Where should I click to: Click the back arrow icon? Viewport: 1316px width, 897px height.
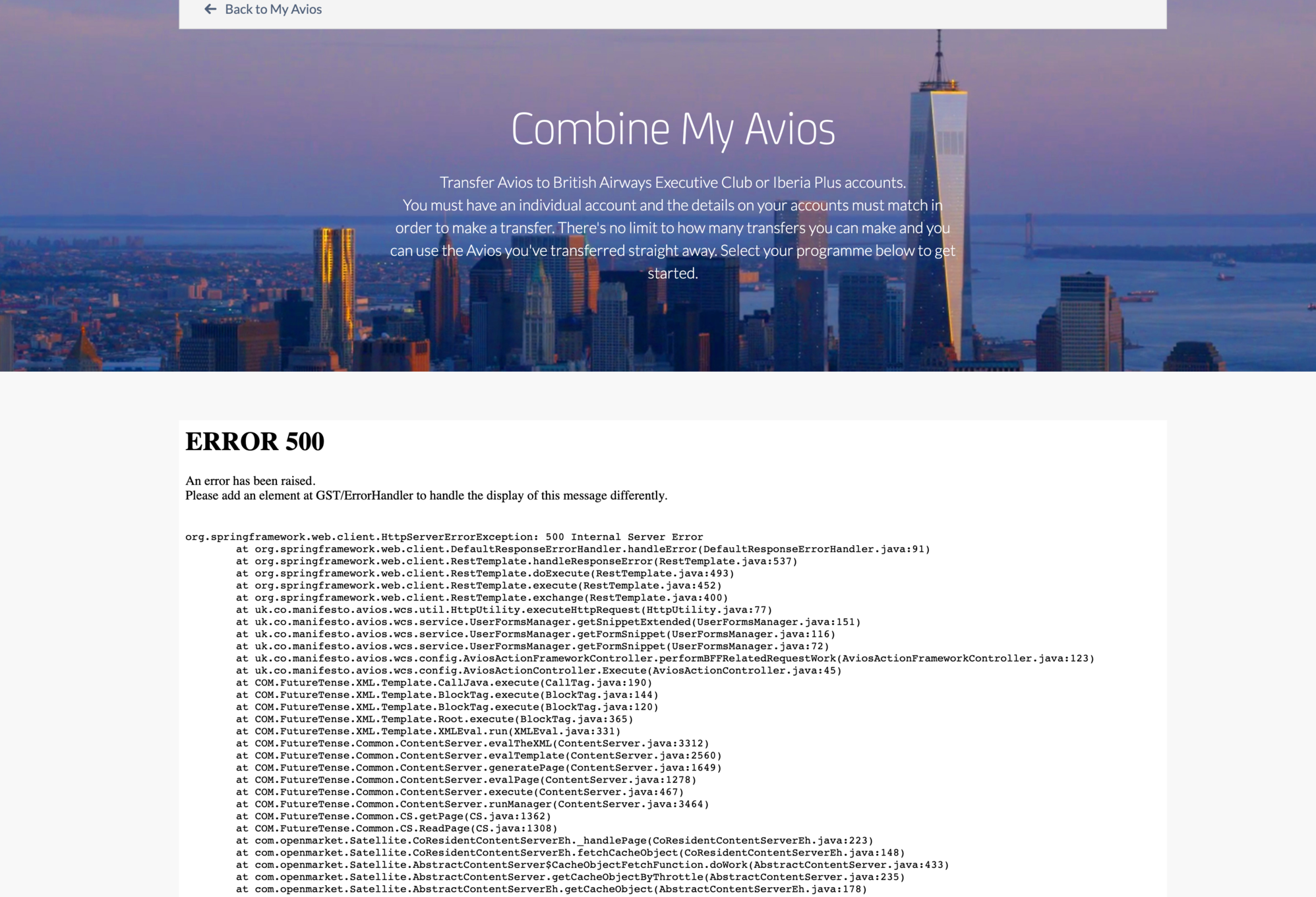click(210, 9)
